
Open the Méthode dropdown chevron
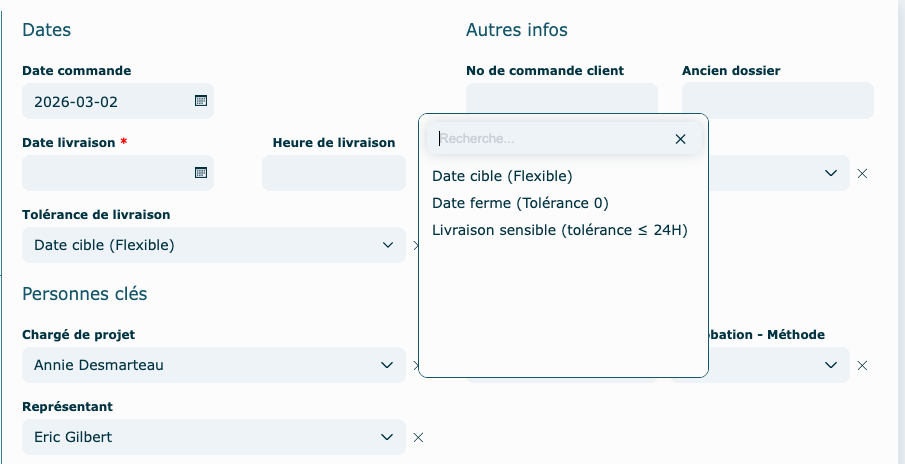pos(830,366)
